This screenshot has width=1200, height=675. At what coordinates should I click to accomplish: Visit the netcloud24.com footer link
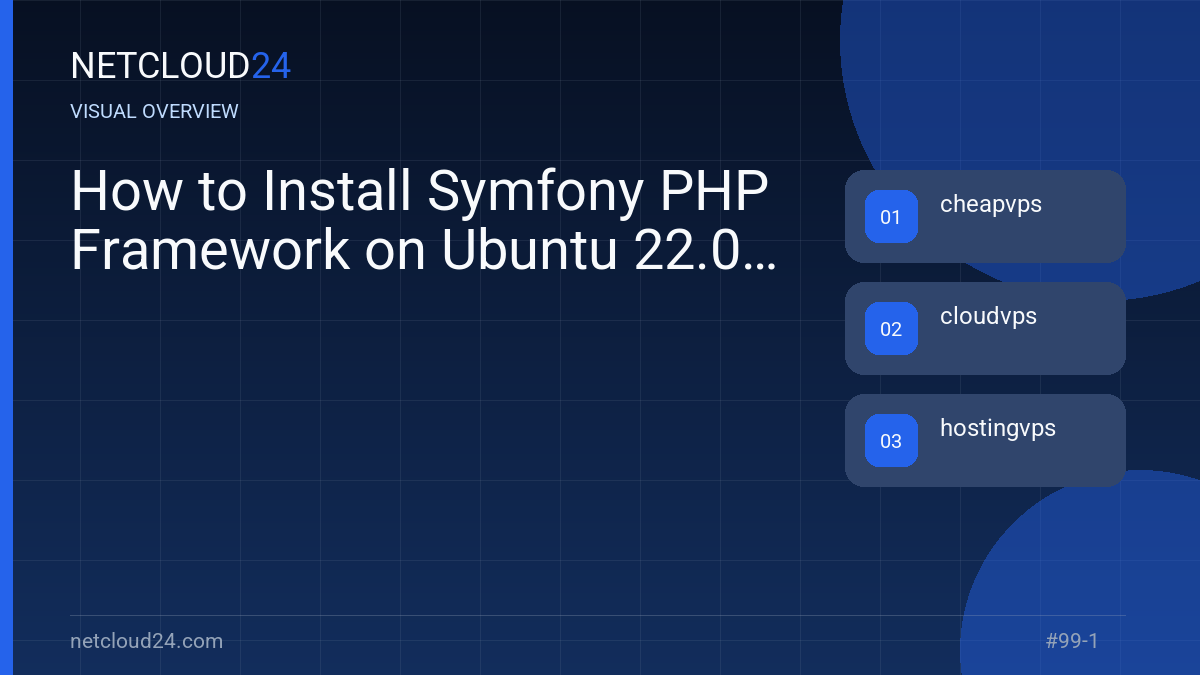(x=147, y=641)
